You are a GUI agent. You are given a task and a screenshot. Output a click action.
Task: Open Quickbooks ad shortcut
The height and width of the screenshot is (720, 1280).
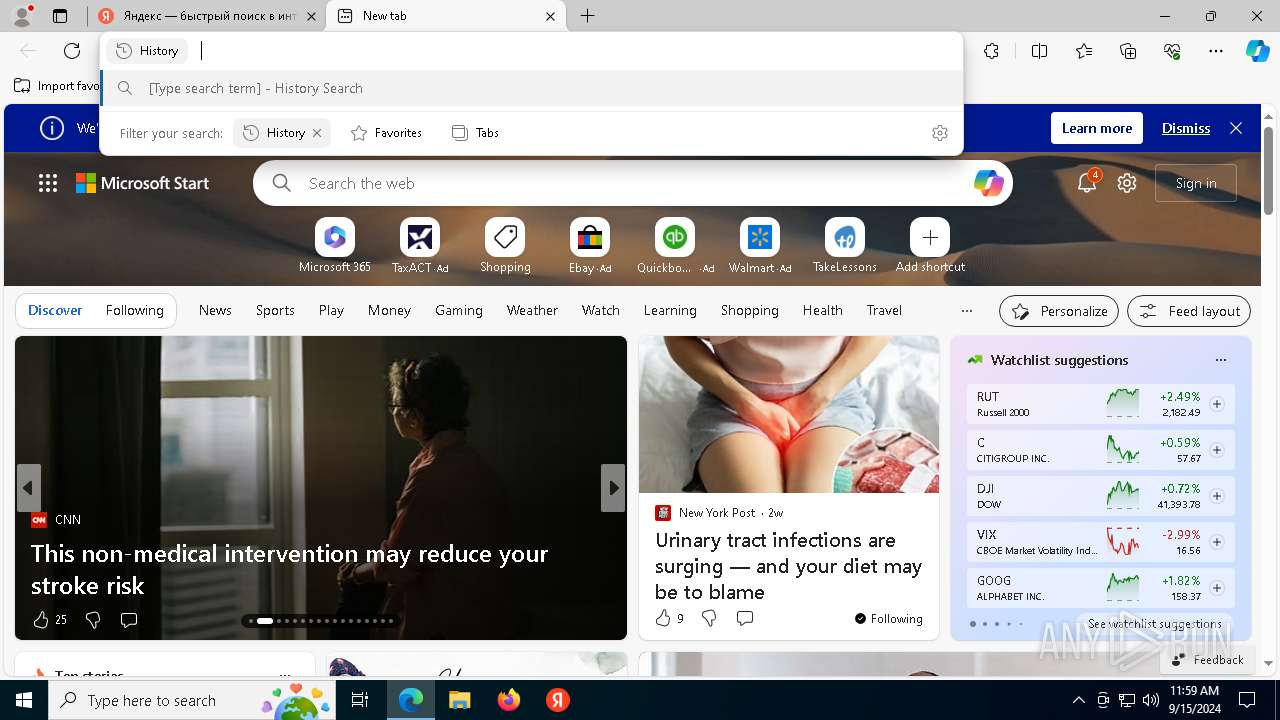coord(675,246)
